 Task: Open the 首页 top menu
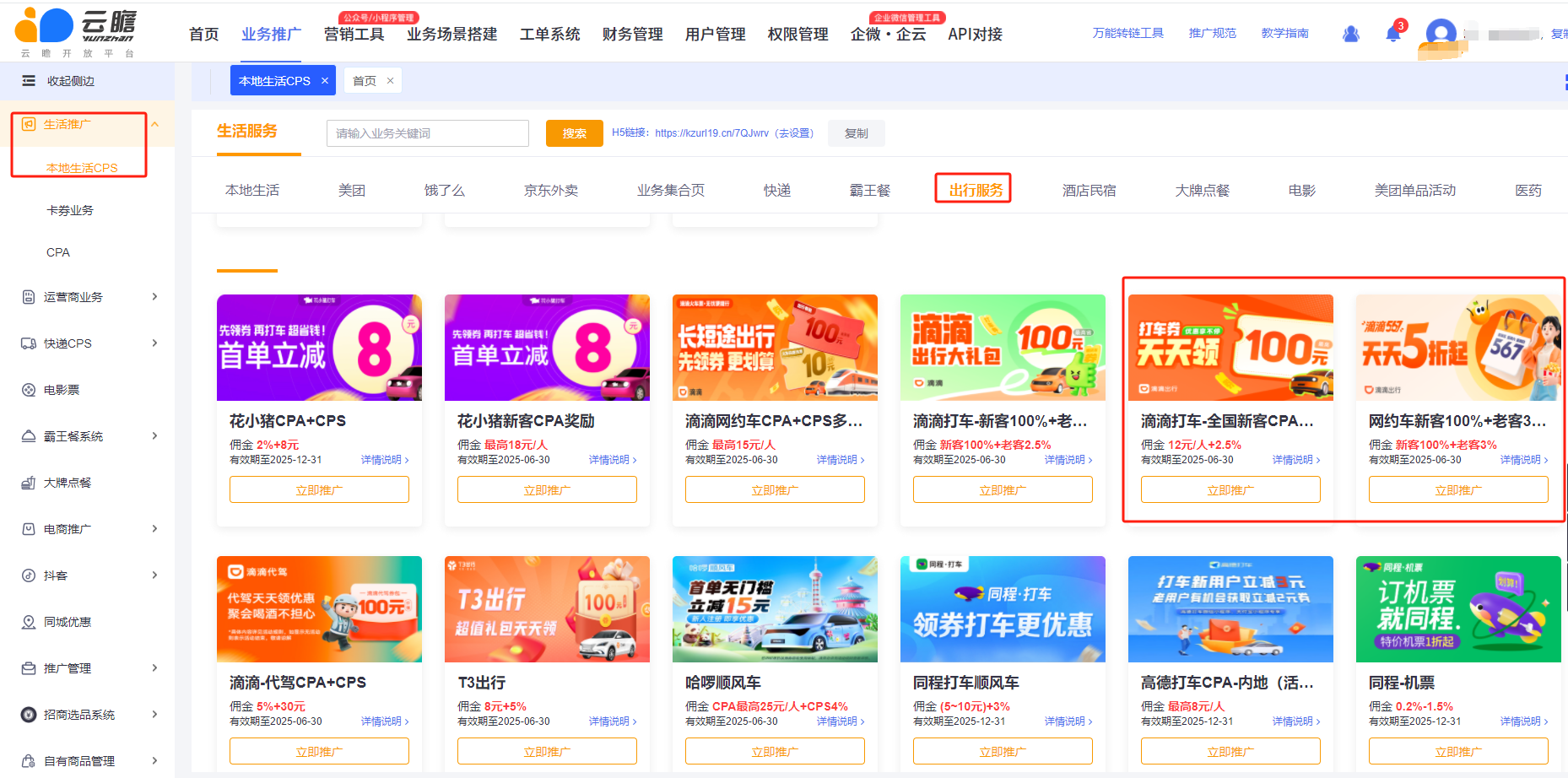tap(204, 35)
